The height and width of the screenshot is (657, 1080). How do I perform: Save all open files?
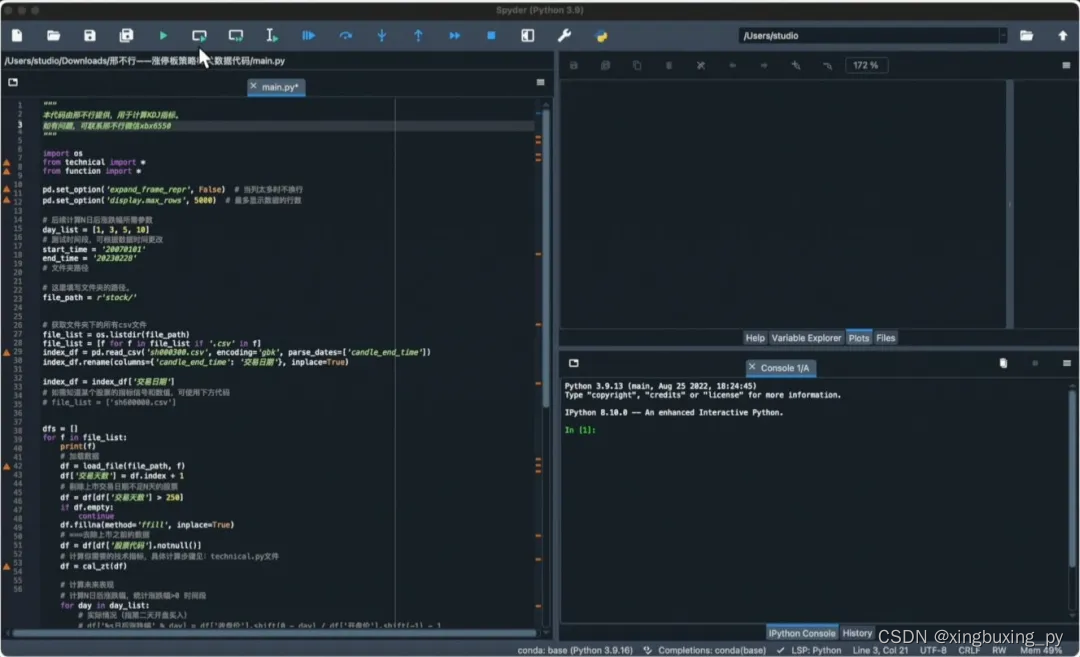[126, 36]
